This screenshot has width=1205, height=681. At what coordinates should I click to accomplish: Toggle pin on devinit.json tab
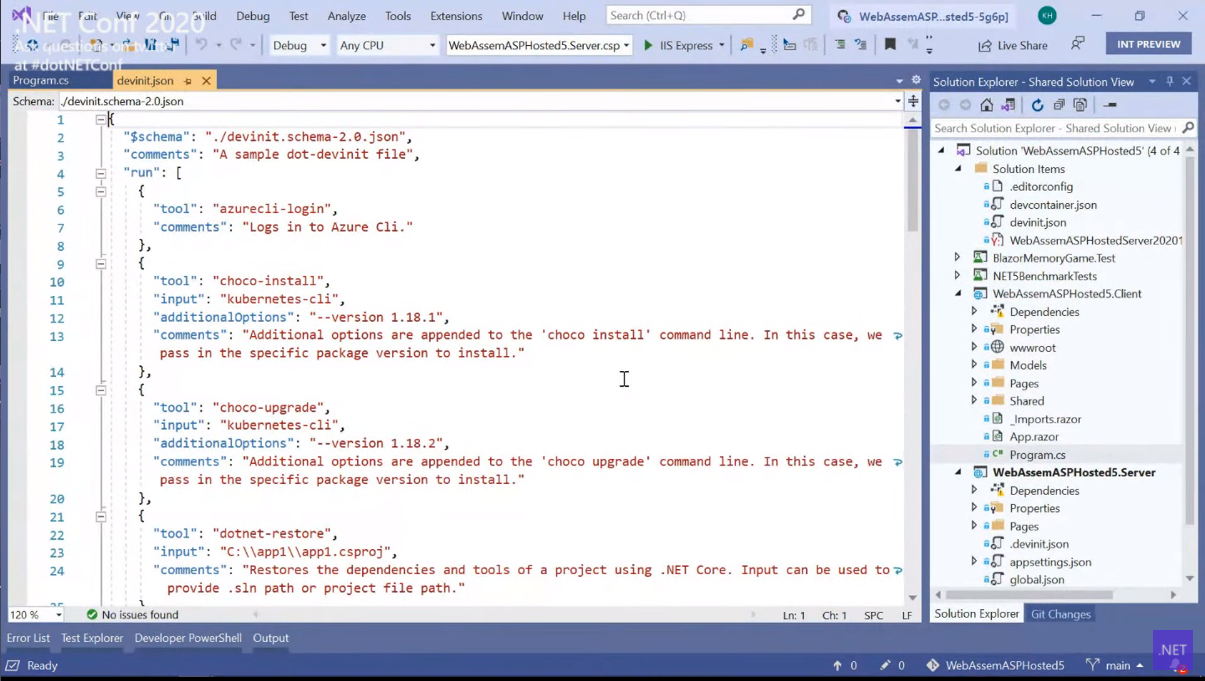pos(187,81)
